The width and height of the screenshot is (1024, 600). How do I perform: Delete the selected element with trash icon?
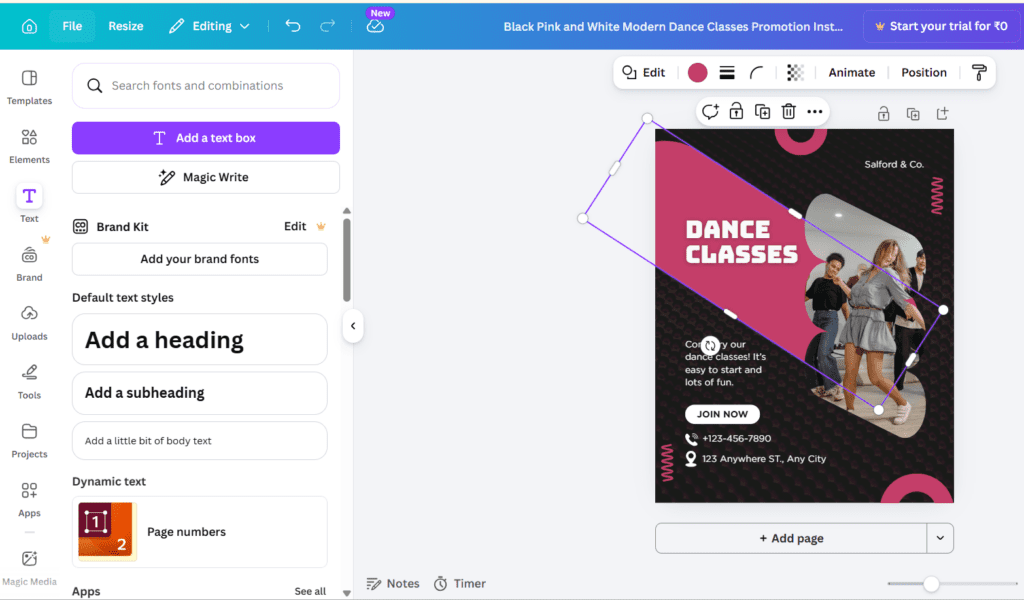pos(789,112)
